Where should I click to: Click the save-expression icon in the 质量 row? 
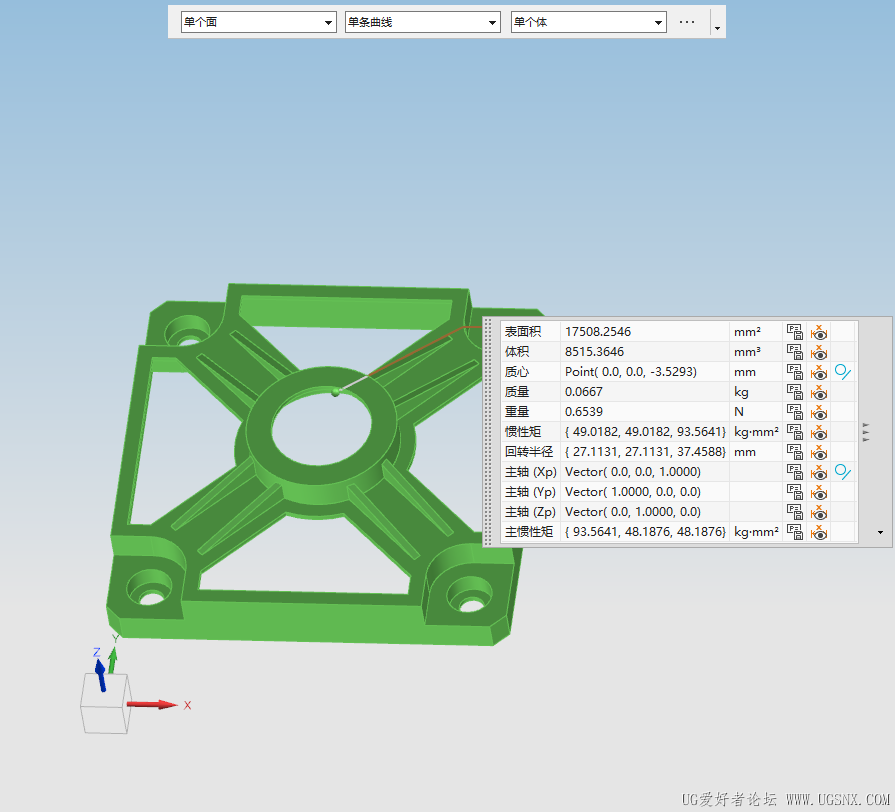point(795,391)
